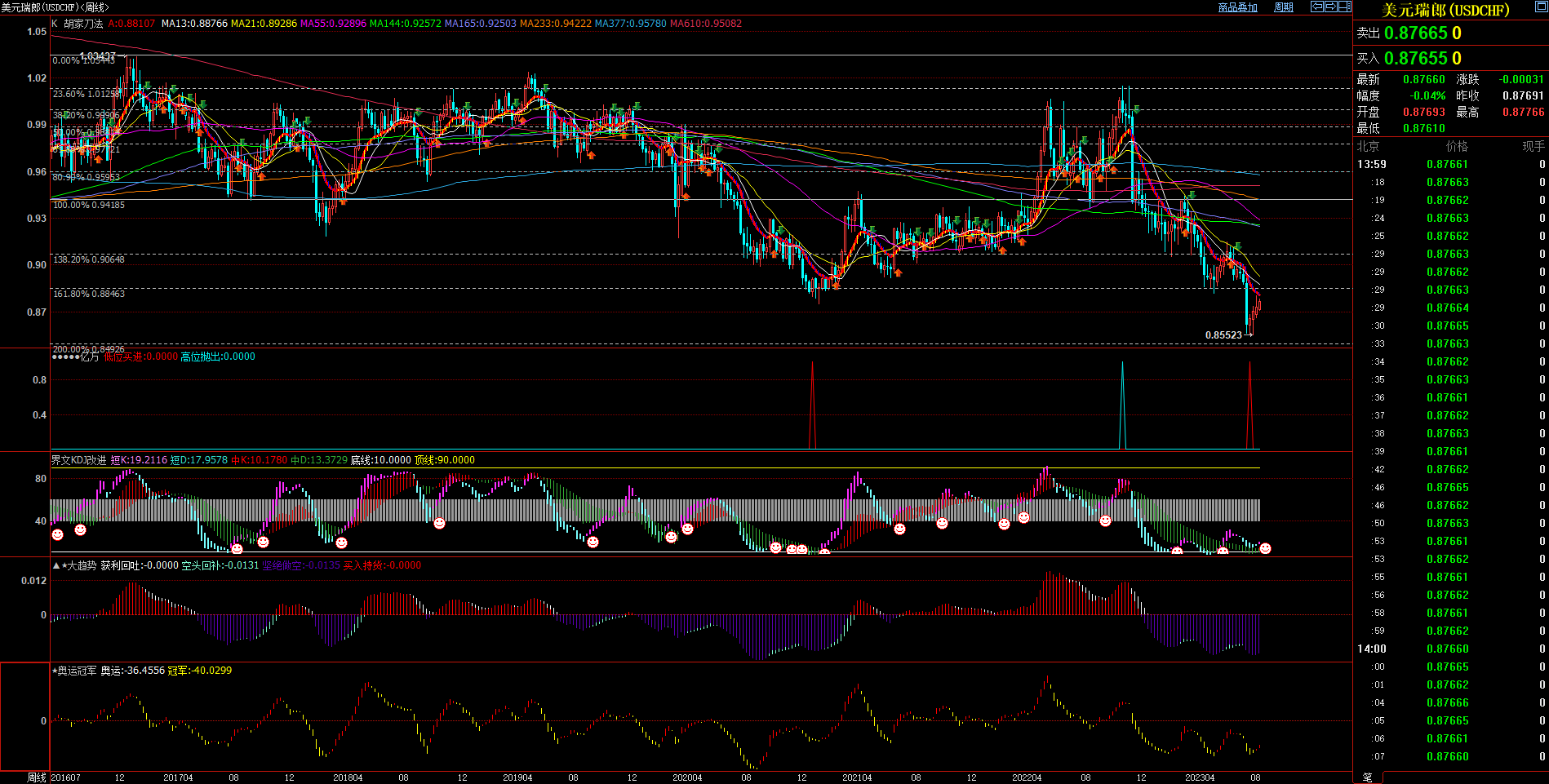Screen dimensions: 1549x784
Task: Click the star icon before 奥运冠军 indicator
Action: click(55, 671)
